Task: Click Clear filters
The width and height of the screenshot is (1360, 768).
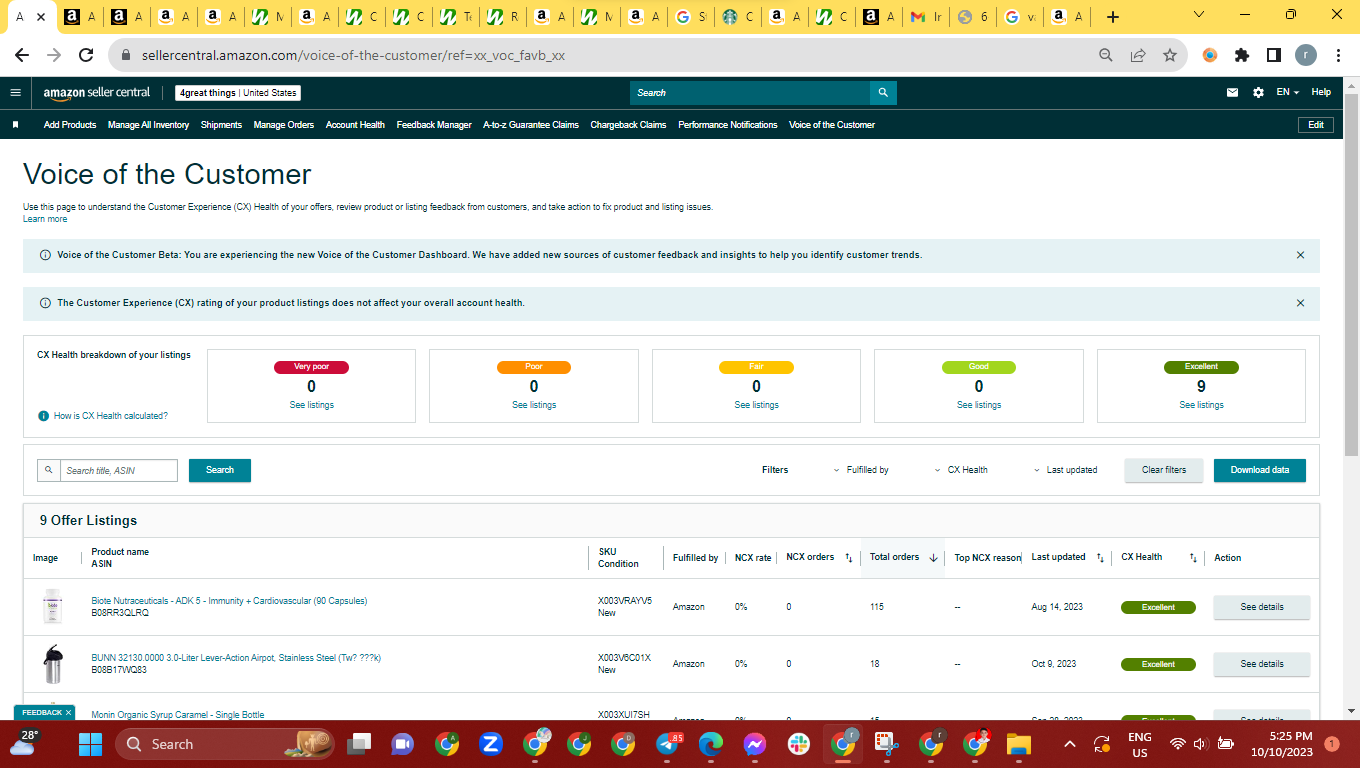Action: coord(1164,470)
